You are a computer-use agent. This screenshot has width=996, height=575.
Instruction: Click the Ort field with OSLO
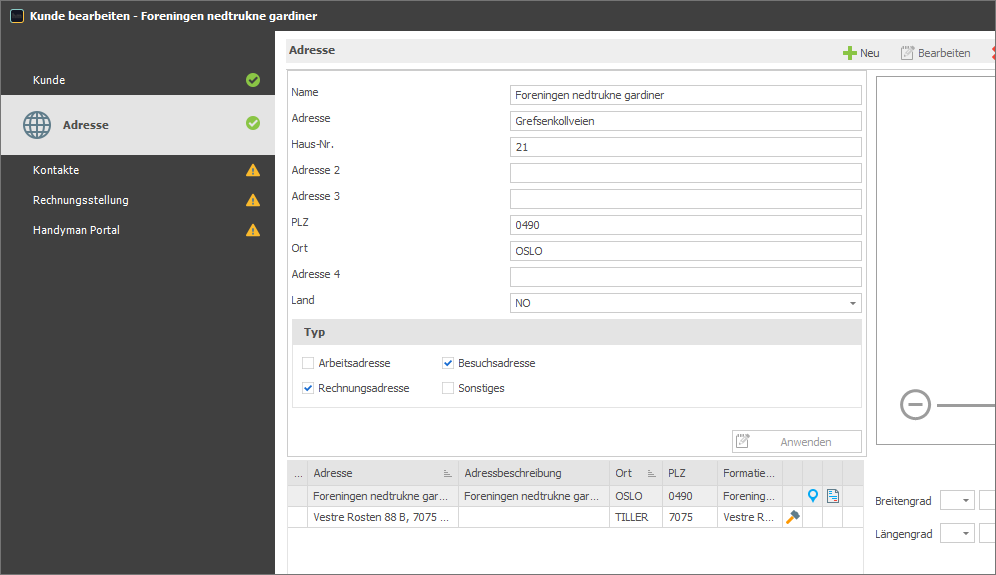pos(685,251)
